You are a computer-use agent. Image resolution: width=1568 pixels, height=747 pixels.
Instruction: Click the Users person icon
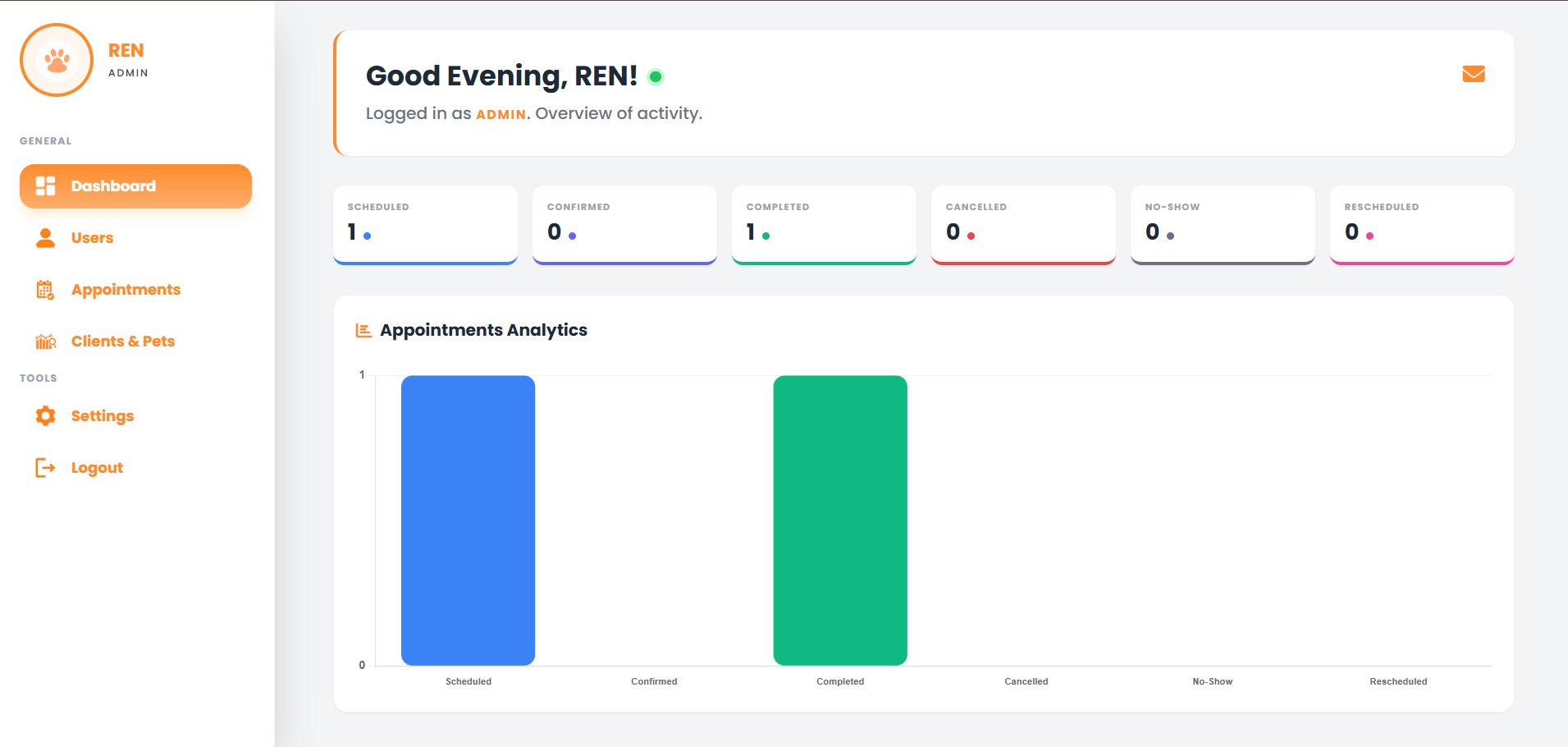pyautogui.click(x=45, y=237)
